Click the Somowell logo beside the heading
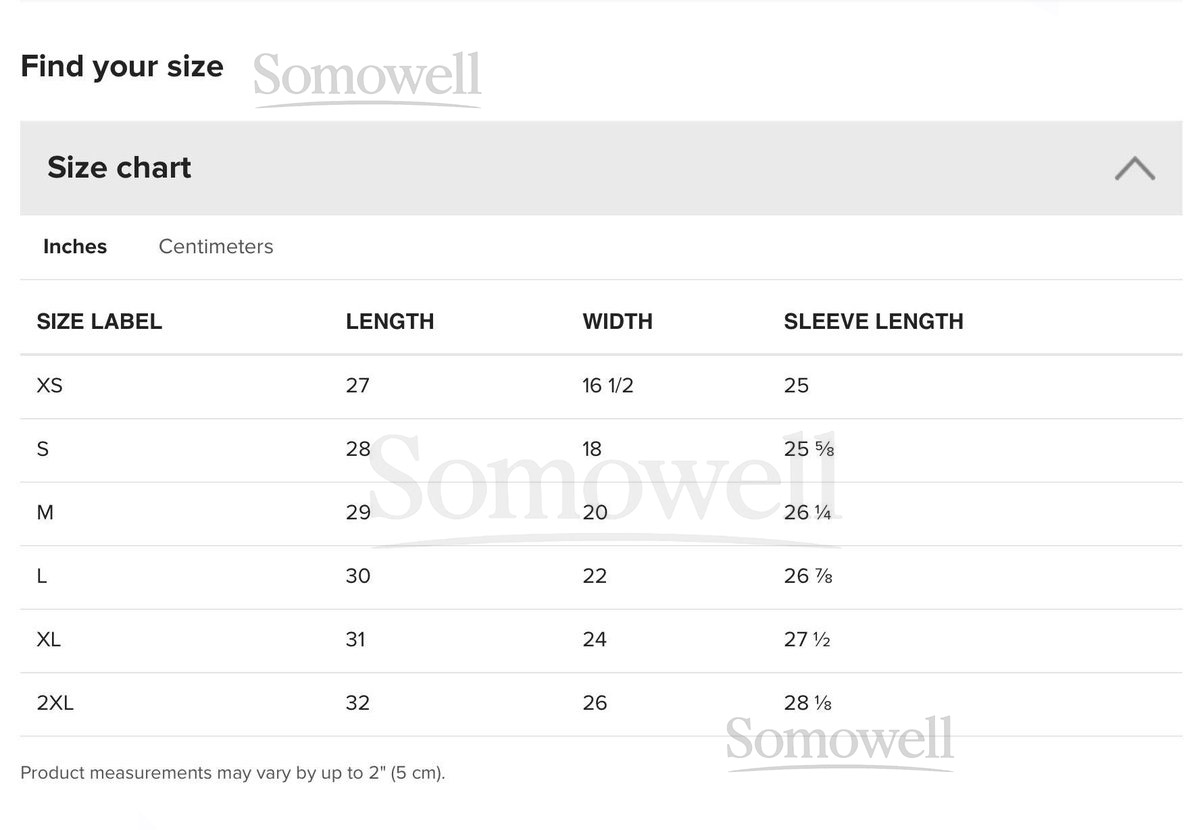Screen dimensions: 1200x830 pyautogui.click(x=367, y=78)
